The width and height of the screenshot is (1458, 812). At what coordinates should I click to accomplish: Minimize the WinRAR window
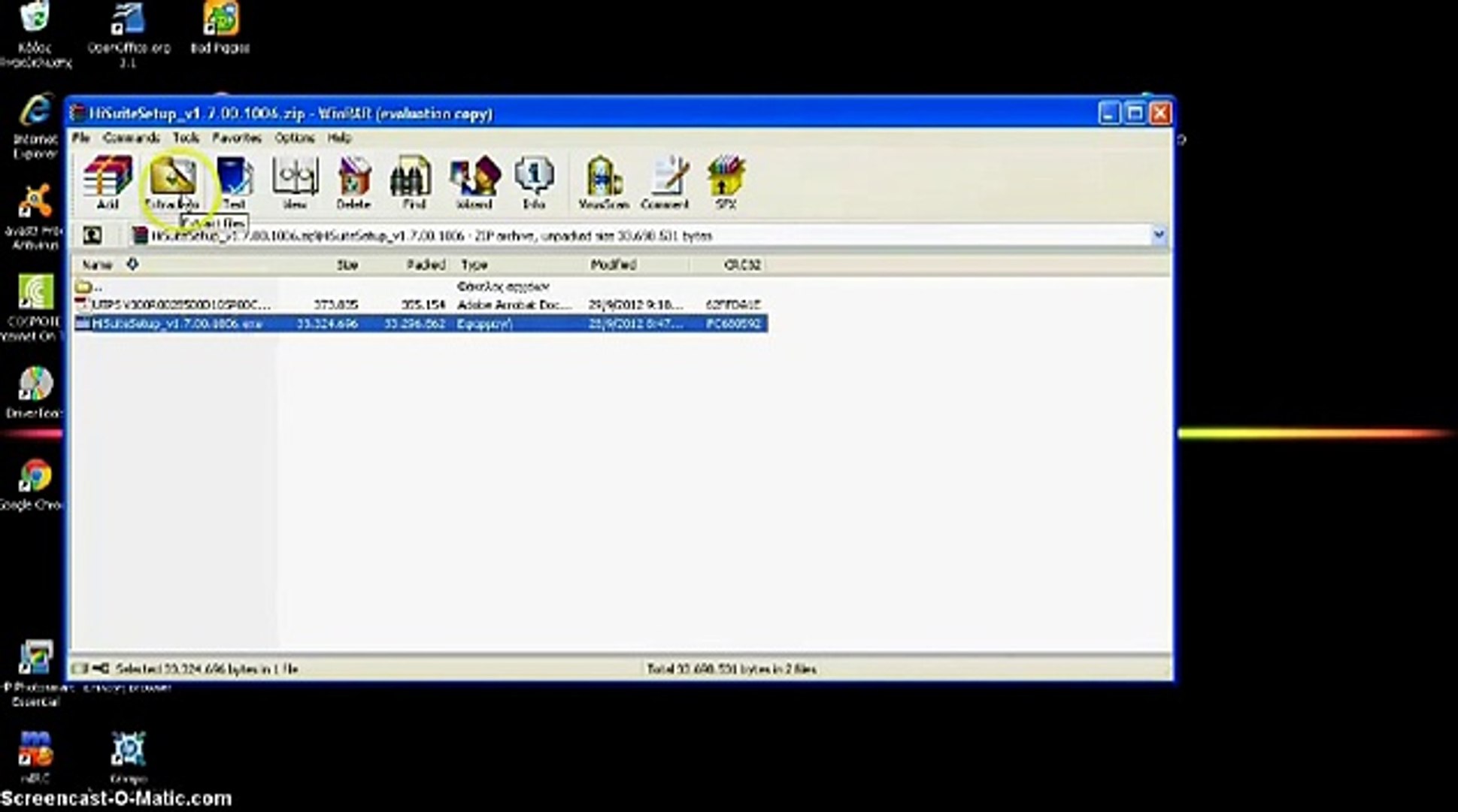coord(1109,114)
